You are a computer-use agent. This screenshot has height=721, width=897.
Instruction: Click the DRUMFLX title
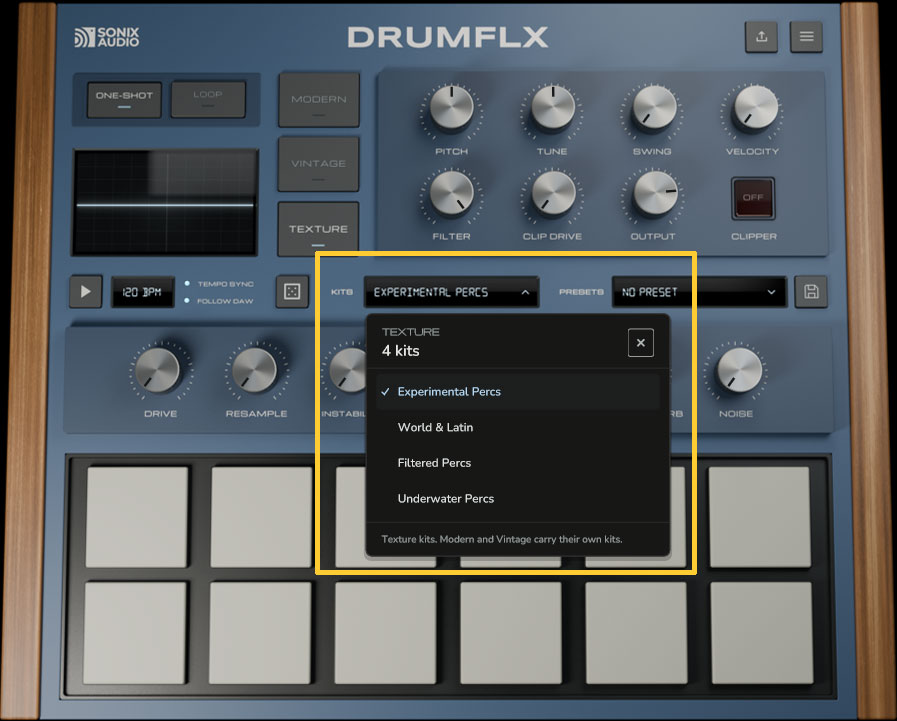[448, 37]
